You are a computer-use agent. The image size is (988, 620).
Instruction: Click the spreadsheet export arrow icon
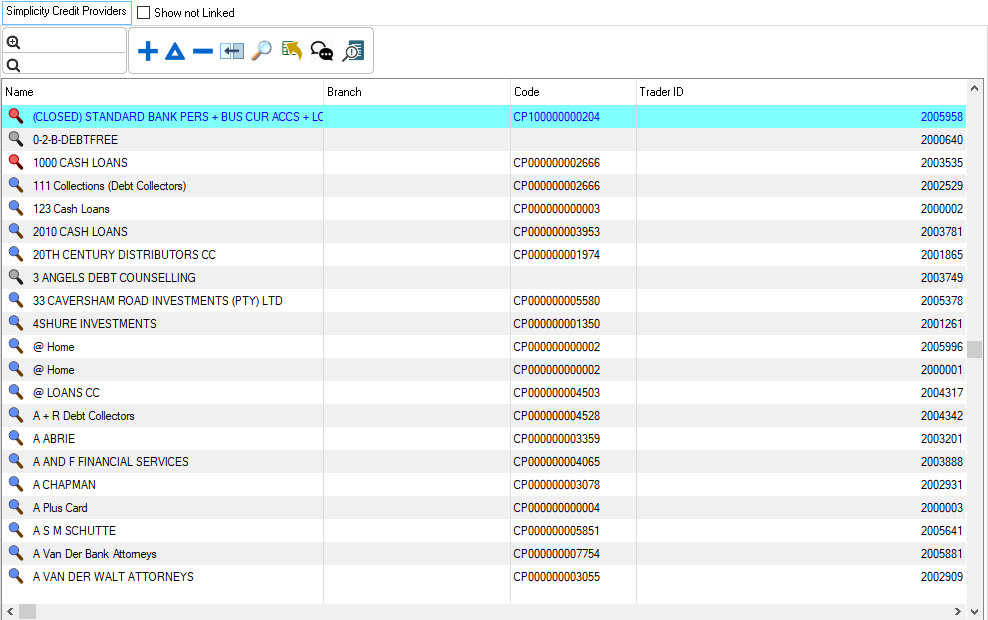[292, 51]
